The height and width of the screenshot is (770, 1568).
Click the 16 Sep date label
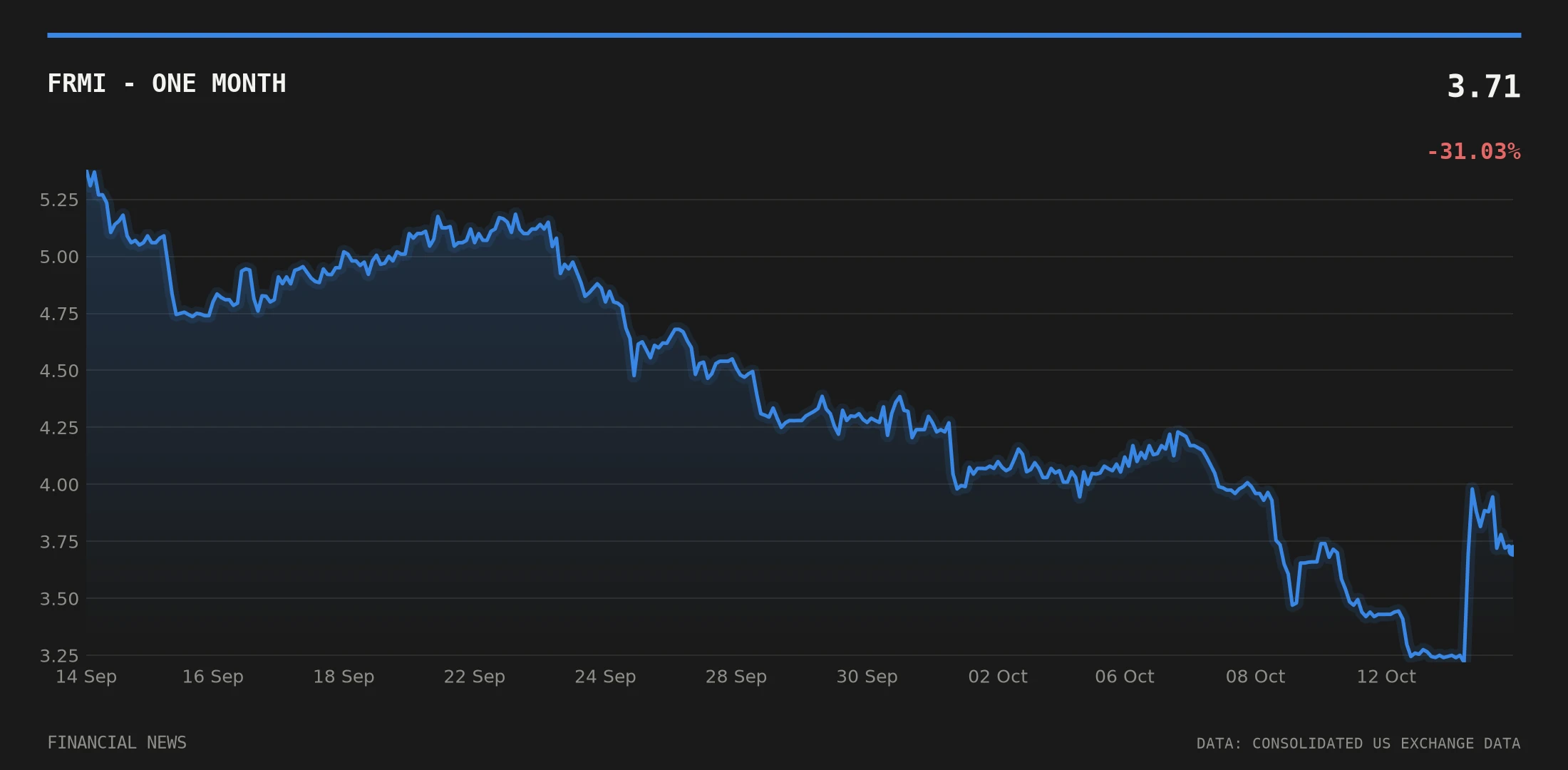[213, 677]
